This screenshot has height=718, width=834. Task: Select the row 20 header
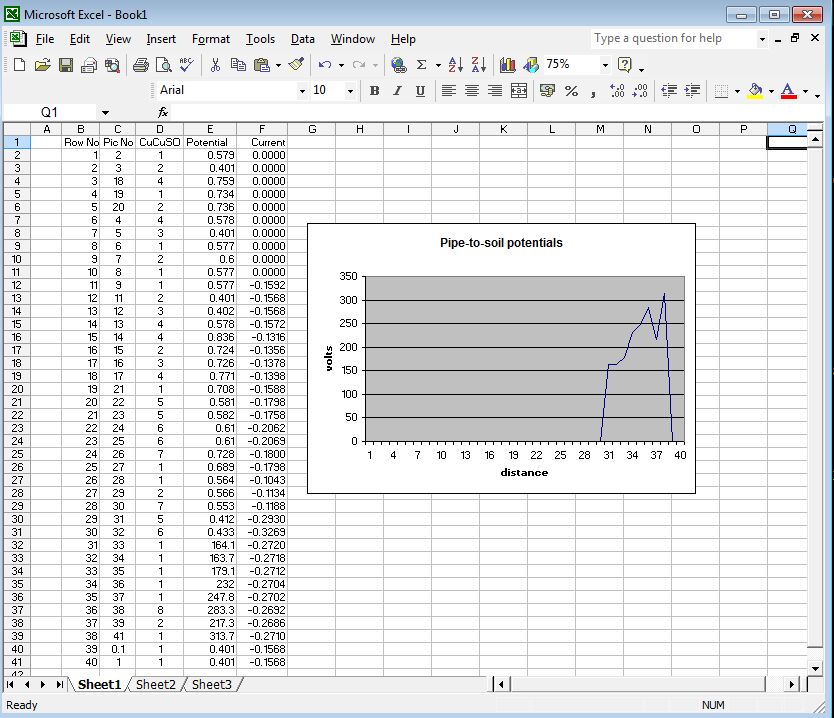coord(17,389)
